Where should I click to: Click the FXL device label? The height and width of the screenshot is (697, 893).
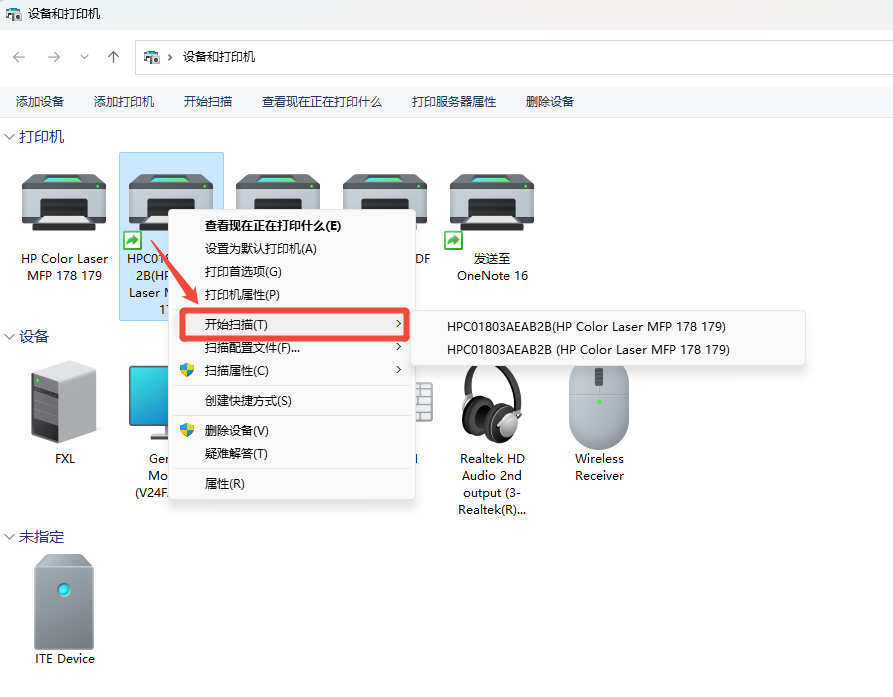pyautogui.click(x=64, y=458)
